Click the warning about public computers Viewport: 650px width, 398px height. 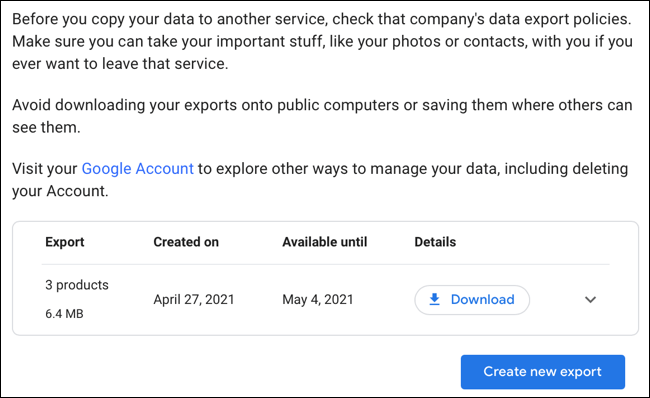pyautogui.click(x=322, y=116)
